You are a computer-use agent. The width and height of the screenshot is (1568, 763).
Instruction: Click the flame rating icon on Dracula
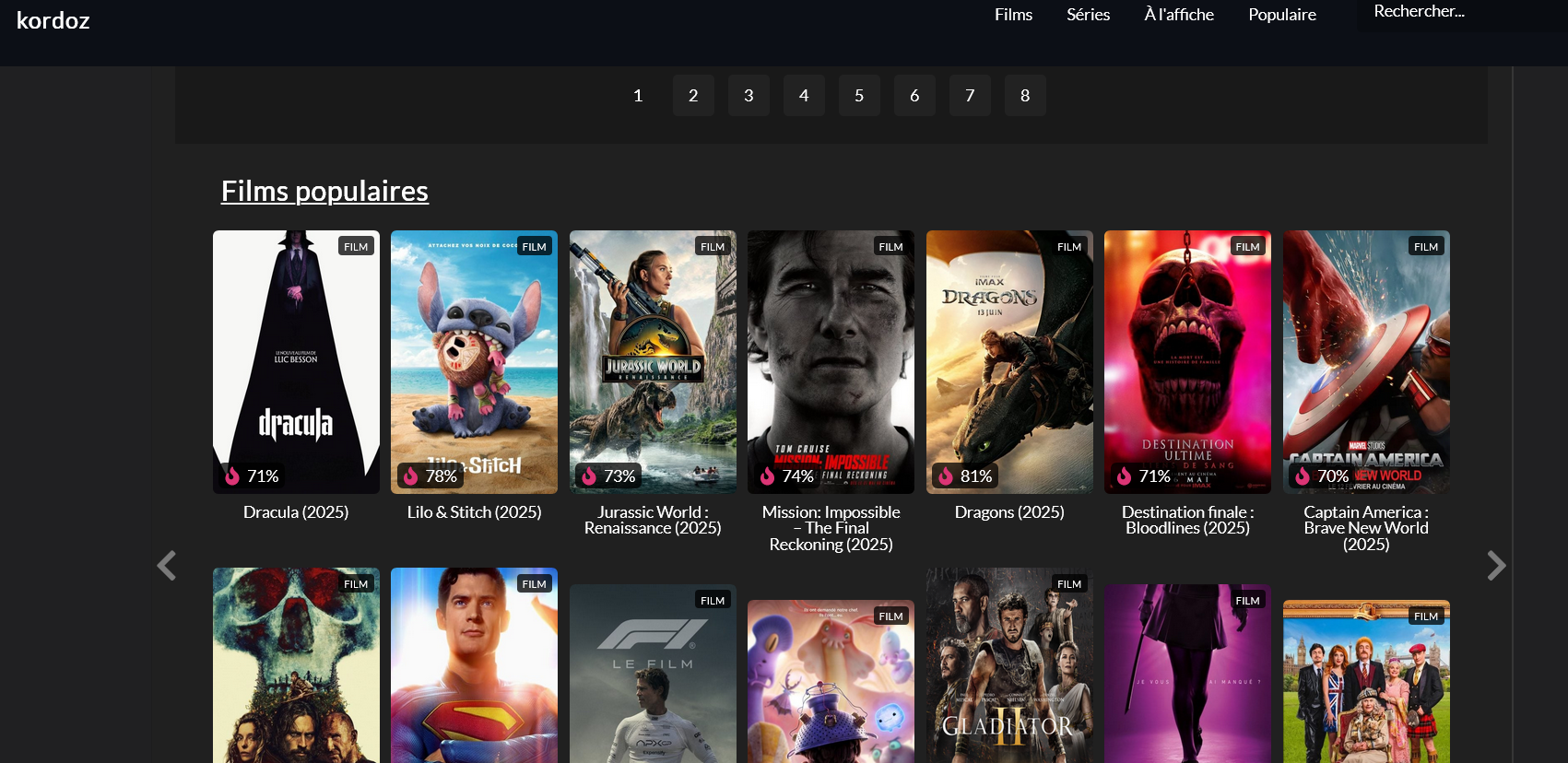click(x=232, y=475)
